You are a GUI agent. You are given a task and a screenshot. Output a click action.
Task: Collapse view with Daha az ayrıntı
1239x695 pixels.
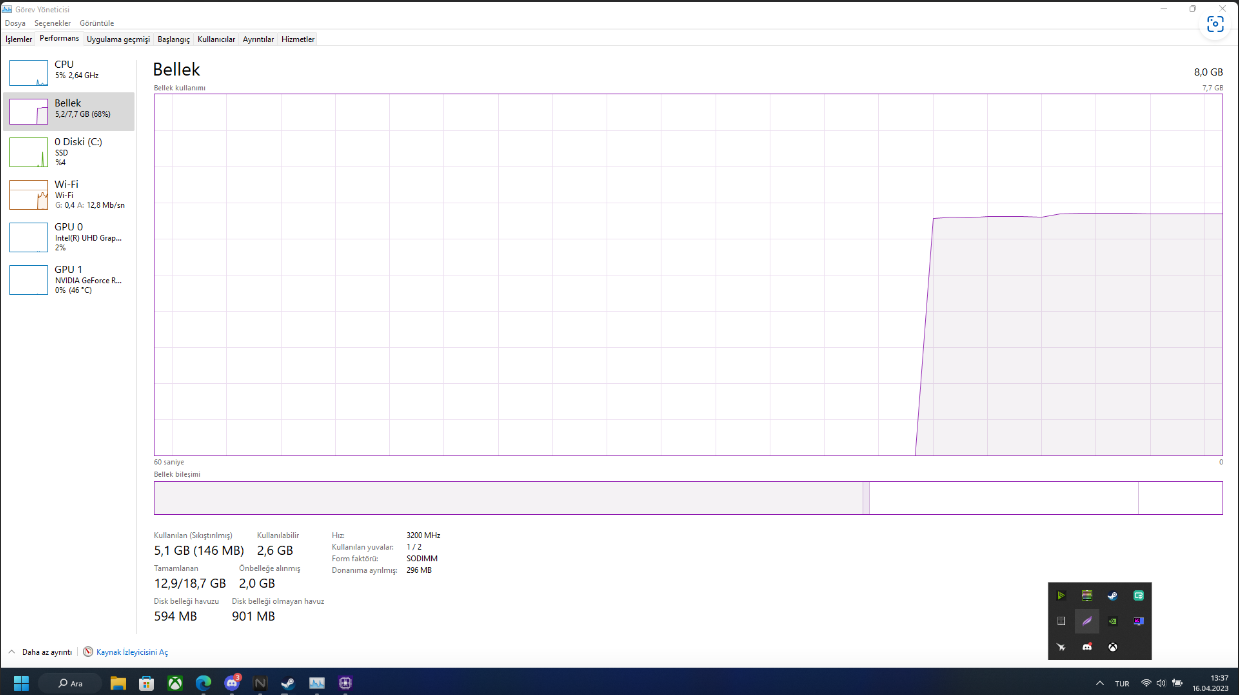tap(40, 652)
